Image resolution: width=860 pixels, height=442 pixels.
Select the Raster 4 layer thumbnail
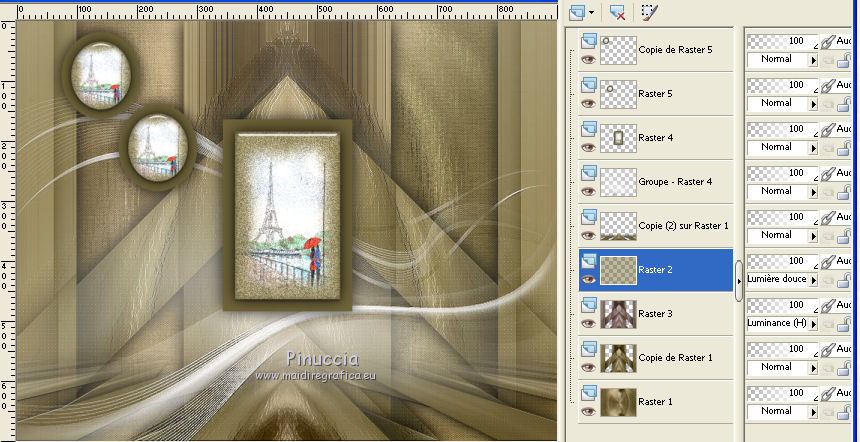pos(618,138)
